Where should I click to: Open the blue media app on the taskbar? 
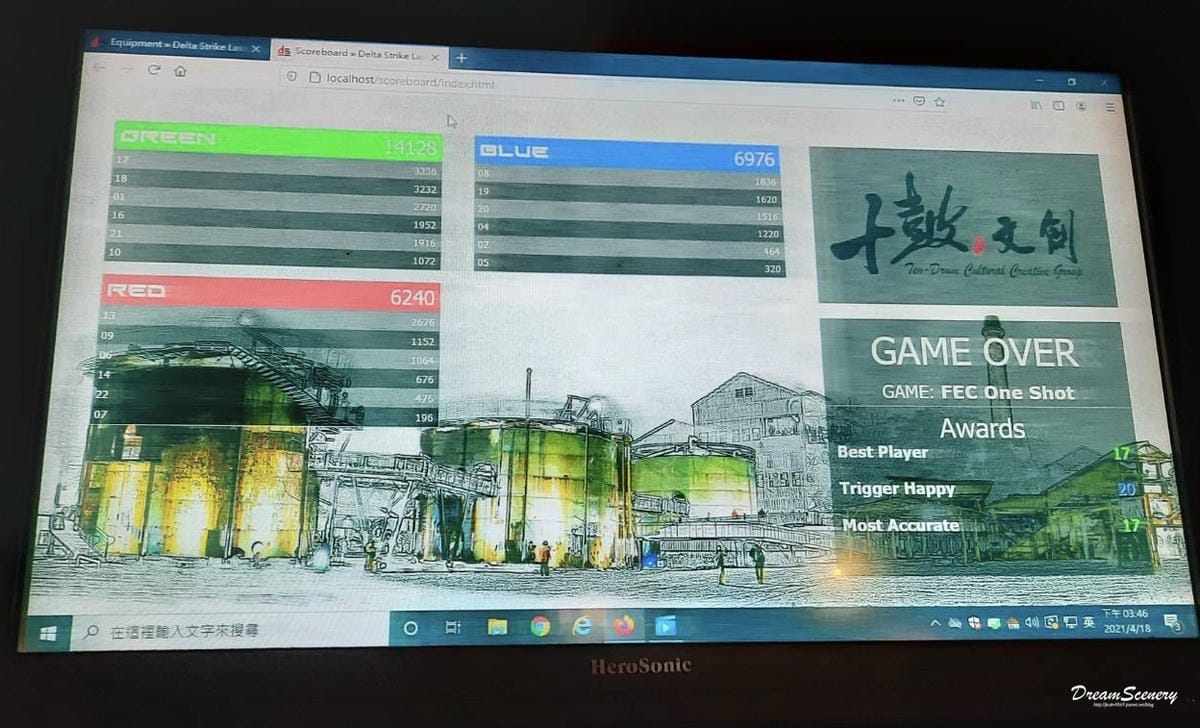[665, 626]
